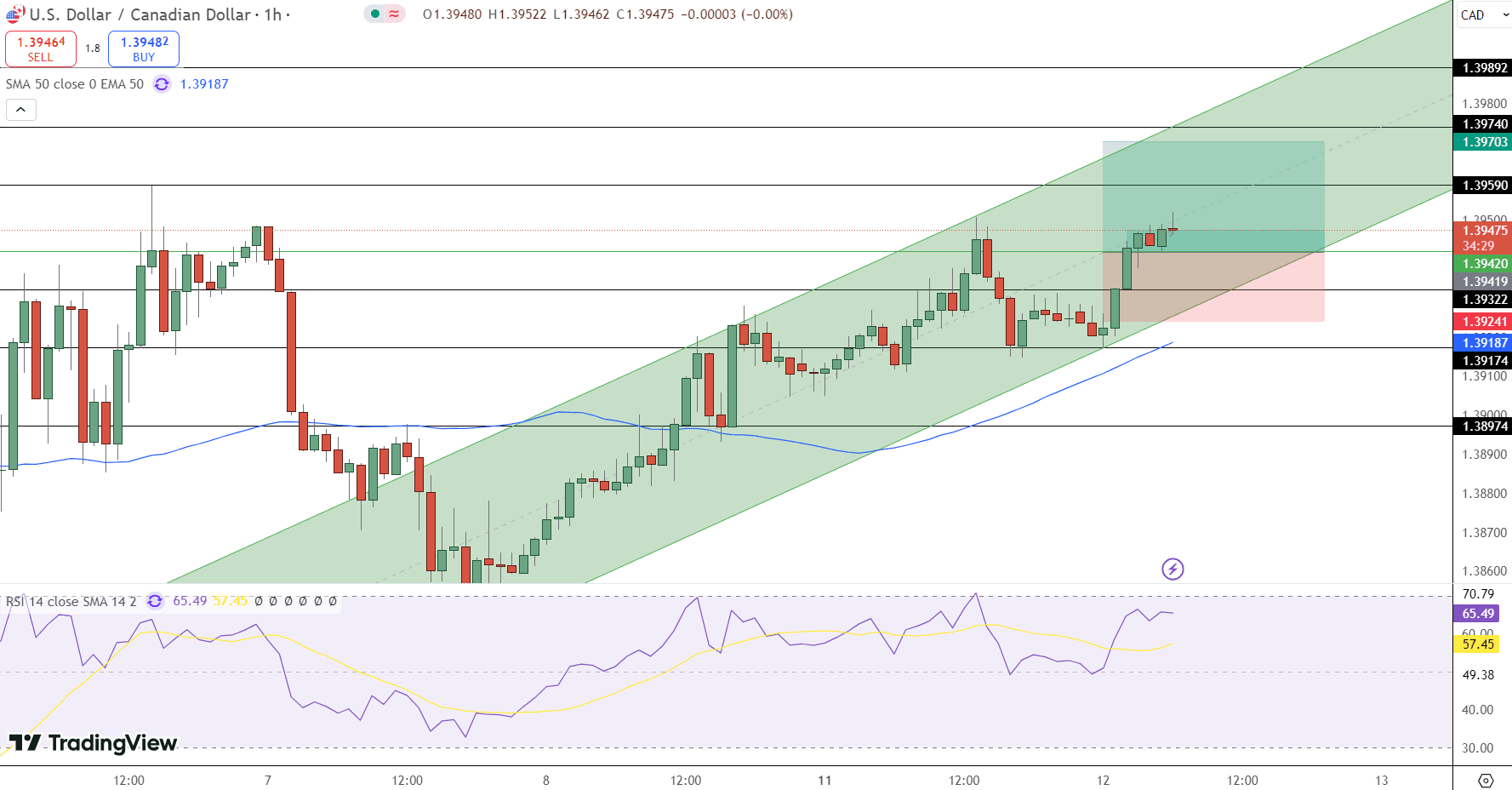Click the TradingView logo
Screen dimensions: 1512x790
pyautogui.click(x=93, y=743)
